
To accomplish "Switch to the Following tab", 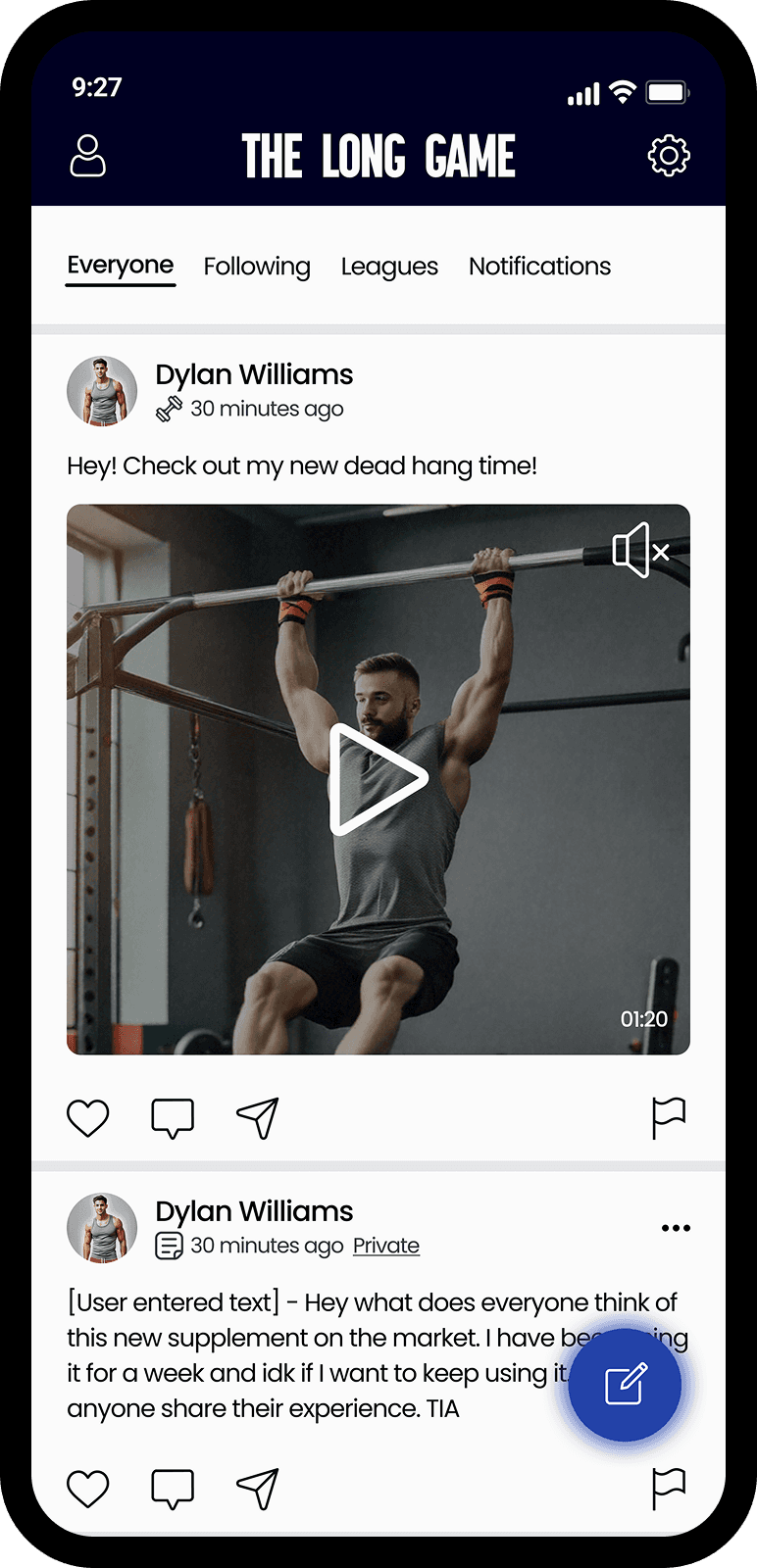I will pos(257,267).
